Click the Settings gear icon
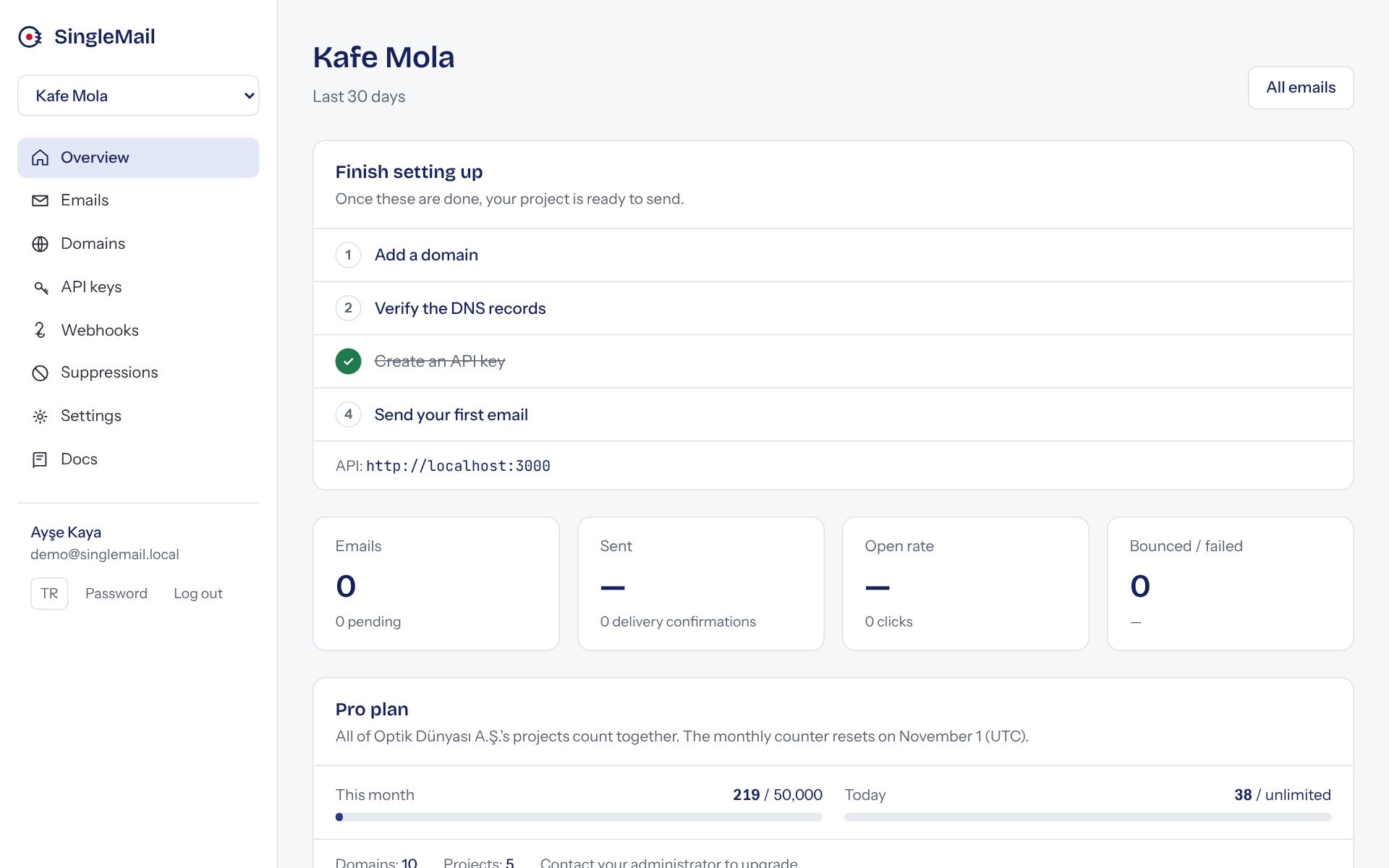The width and height of the screenshot is (1389, 868). click(41, 416)
